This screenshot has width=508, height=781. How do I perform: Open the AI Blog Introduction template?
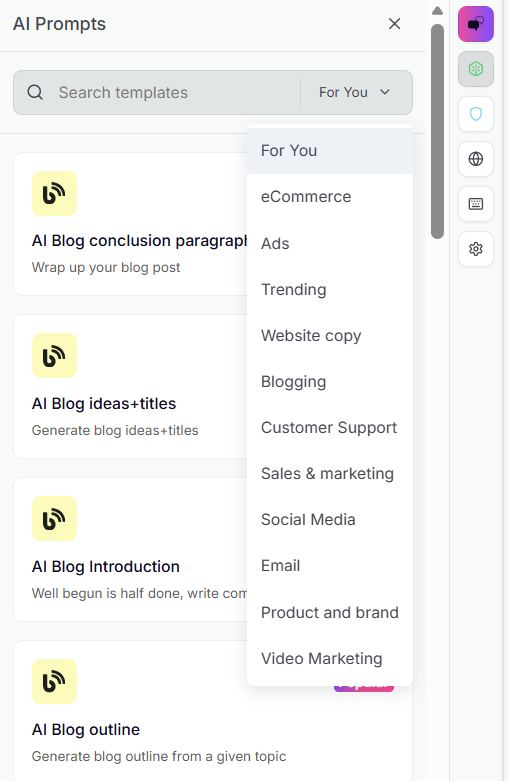coord(106,566)
